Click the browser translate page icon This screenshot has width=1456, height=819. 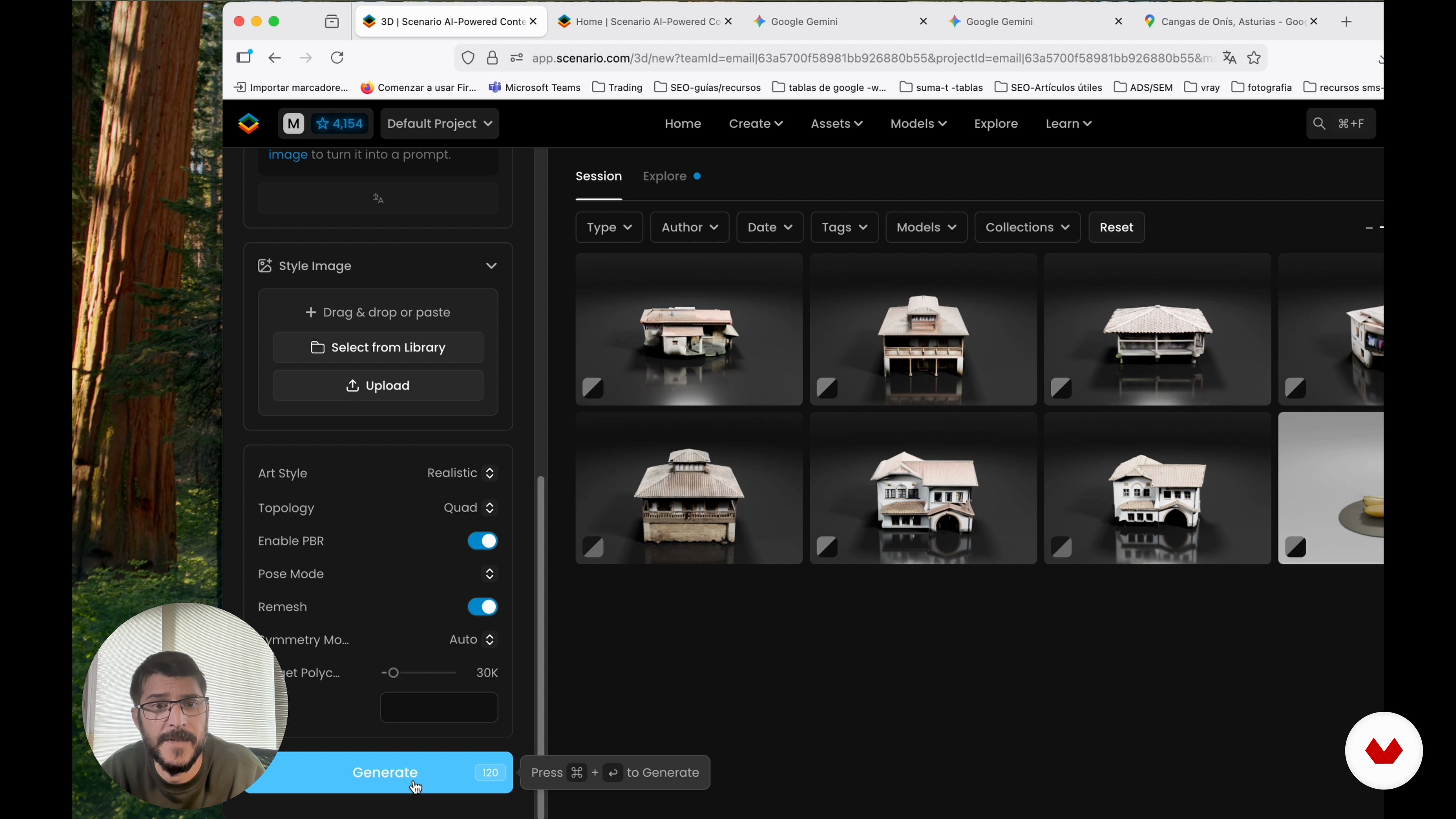pyautogui.click(x=1229, y=58)
